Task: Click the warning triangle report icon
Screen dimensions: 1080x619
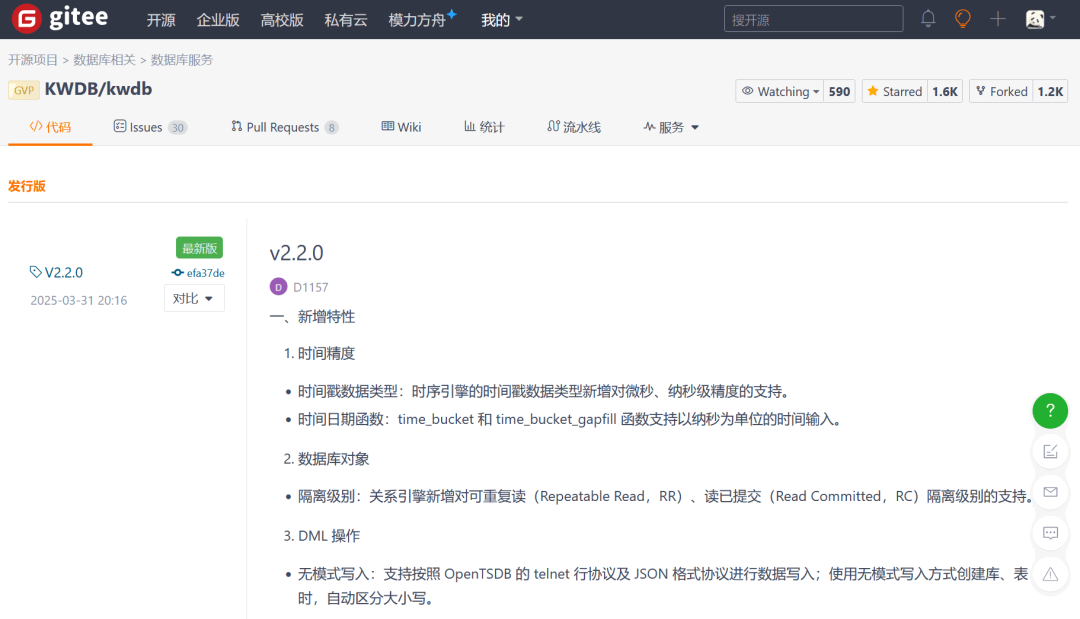Action: click(1050, 574)
